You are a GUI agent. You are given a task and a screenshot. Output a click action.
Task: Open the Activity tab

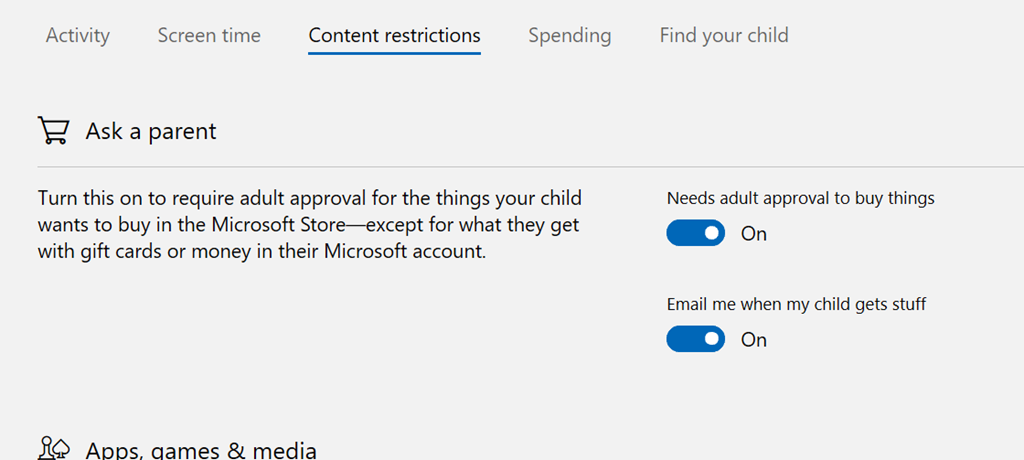pyautogui.click(x=78, y=36)
